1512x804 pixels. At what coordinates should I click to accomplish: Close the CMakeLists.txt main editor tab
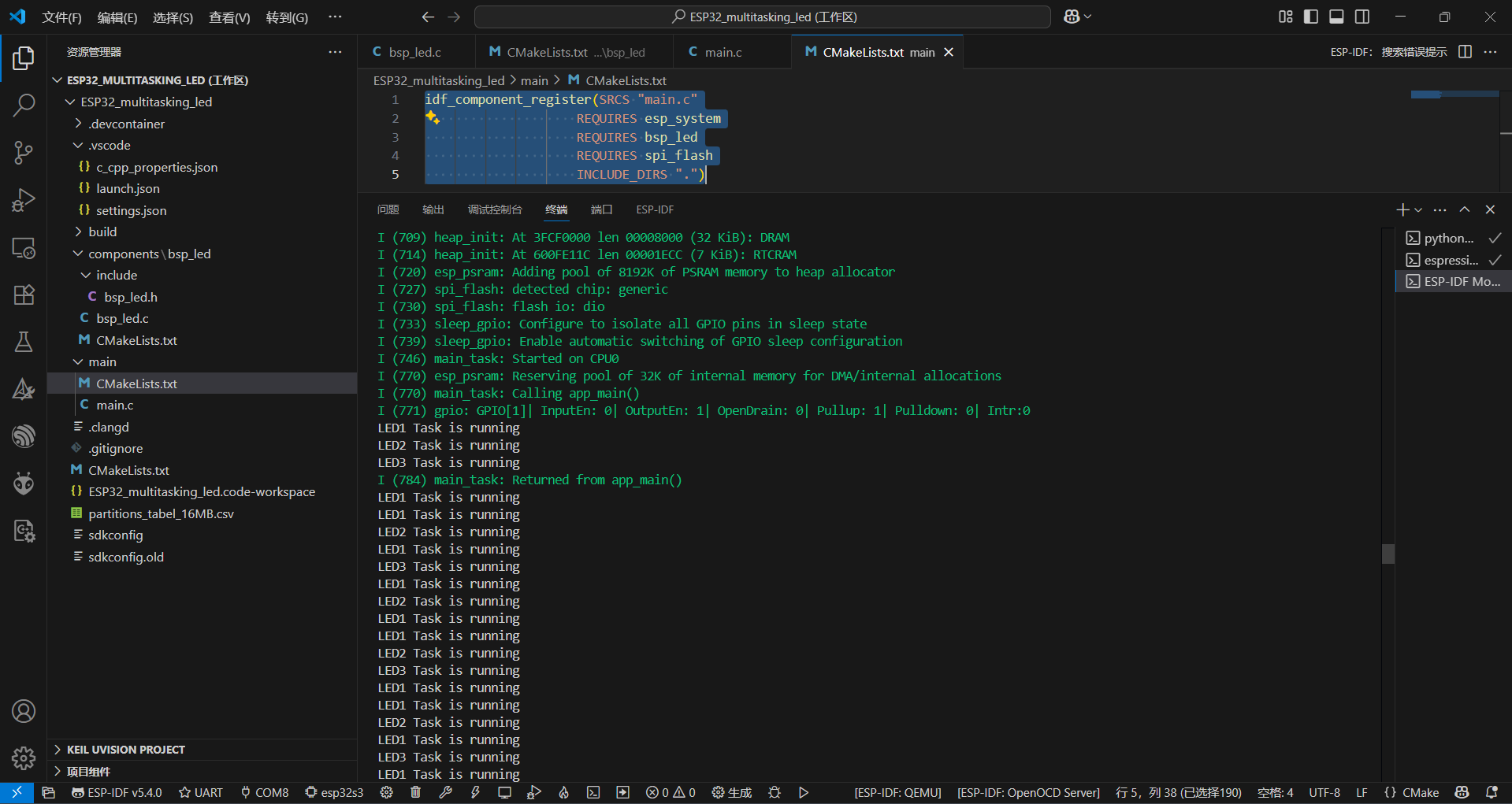(x=949, y=52)
